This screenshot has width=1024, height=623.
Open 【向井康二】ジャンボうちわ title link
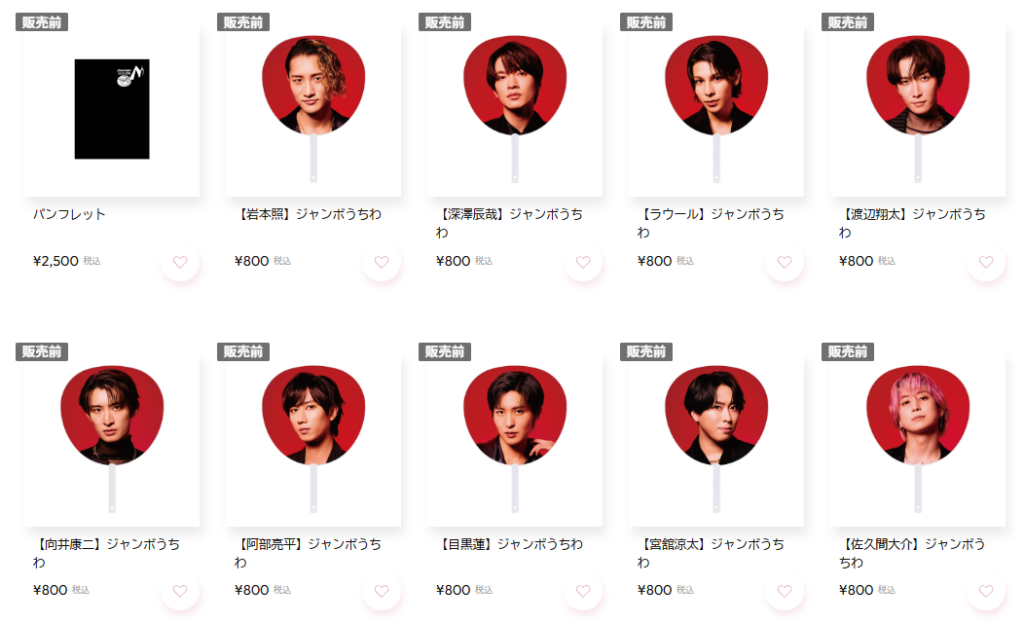(x=106, y=553)
